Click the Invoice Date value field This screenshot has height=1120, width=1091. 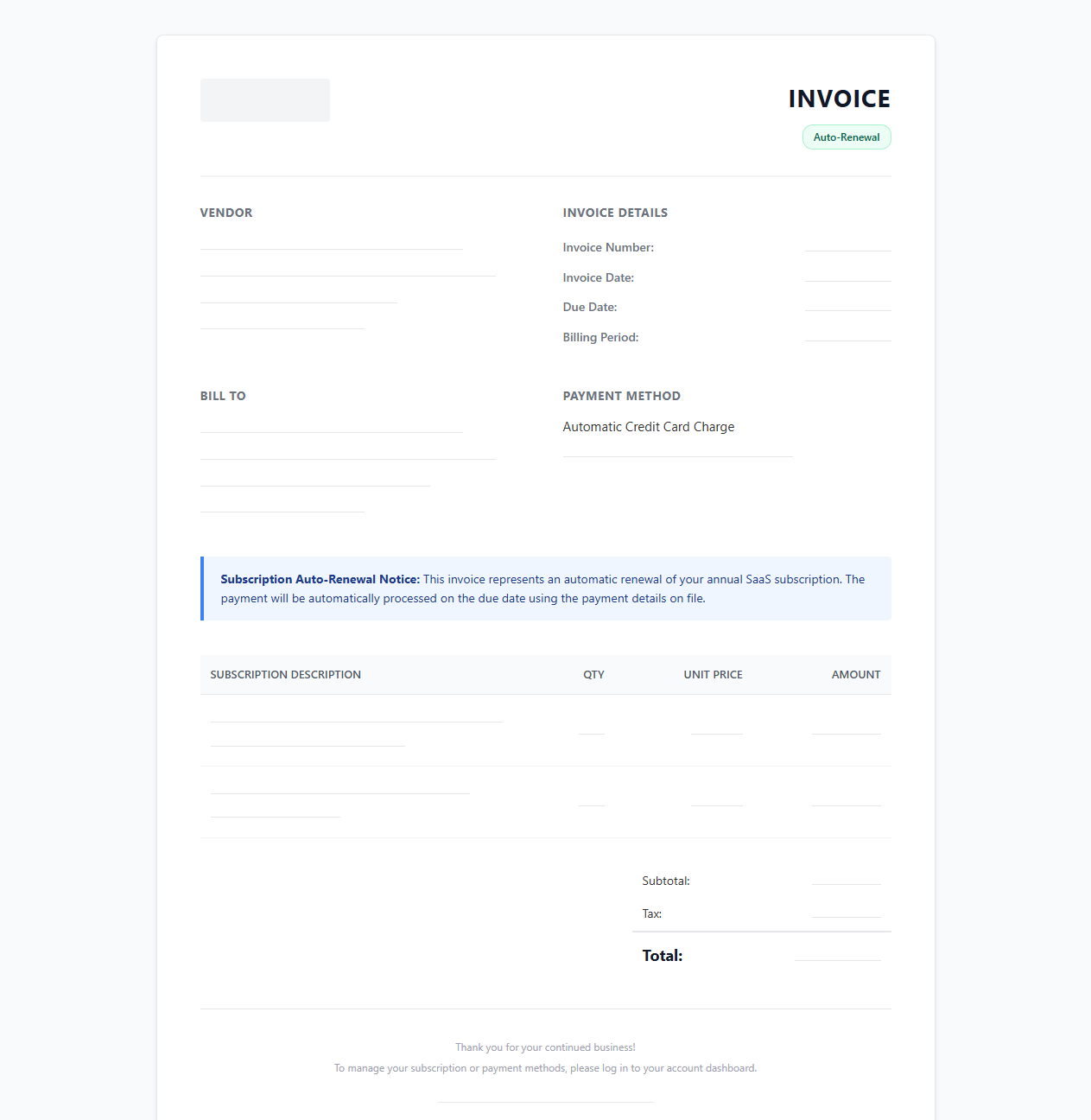tap(848, 274)
